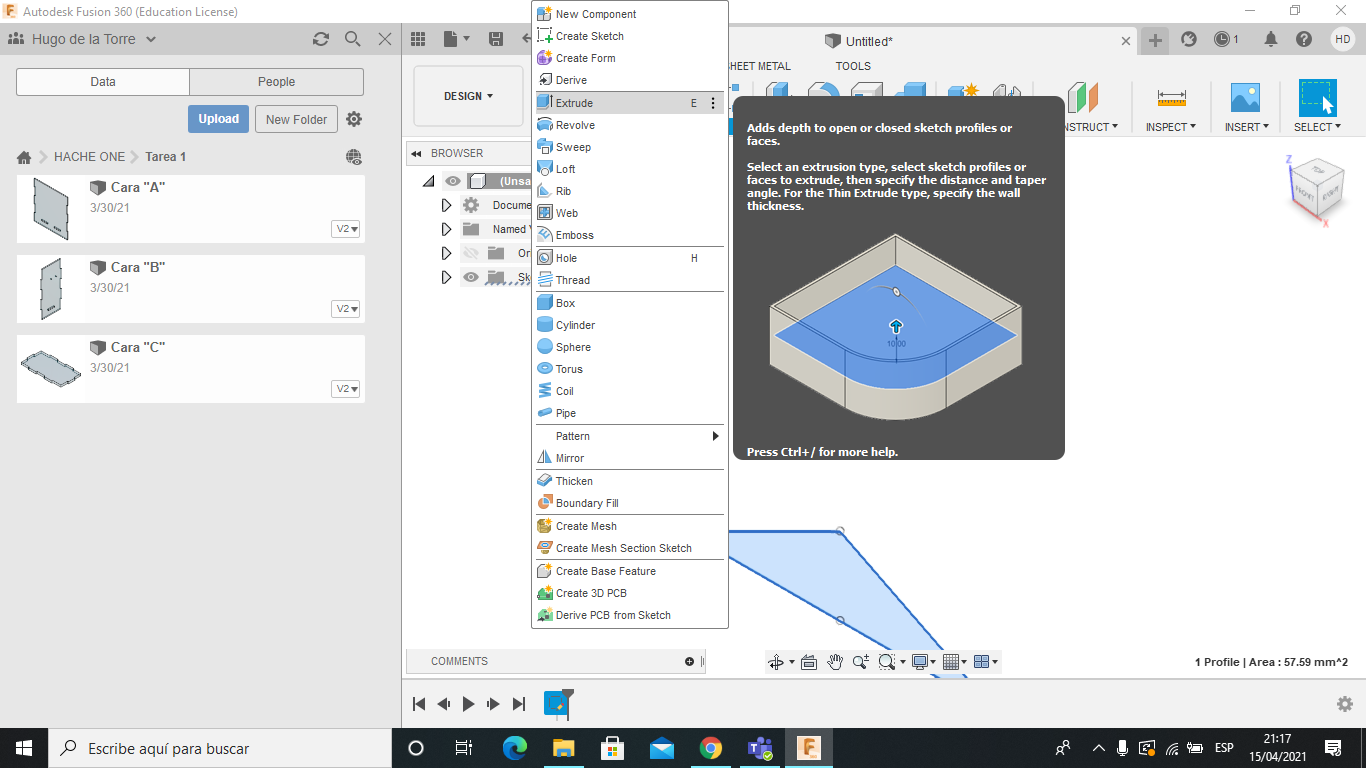
Task: Open the Pattern submenu
Action: (x=630, y=436)
